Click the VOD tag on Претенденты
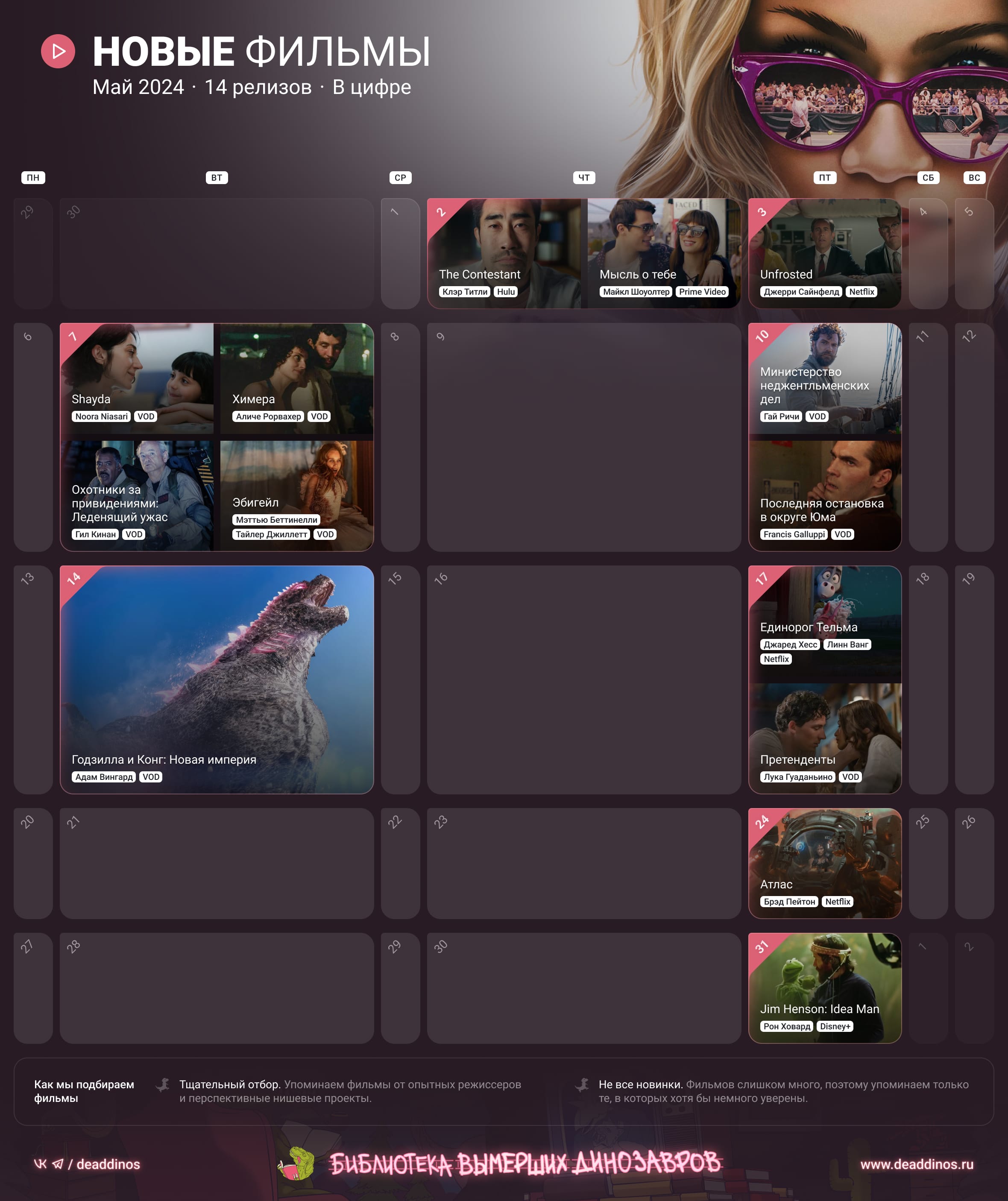Screen dimensions: 1008x1201 (x=851, y=776)
